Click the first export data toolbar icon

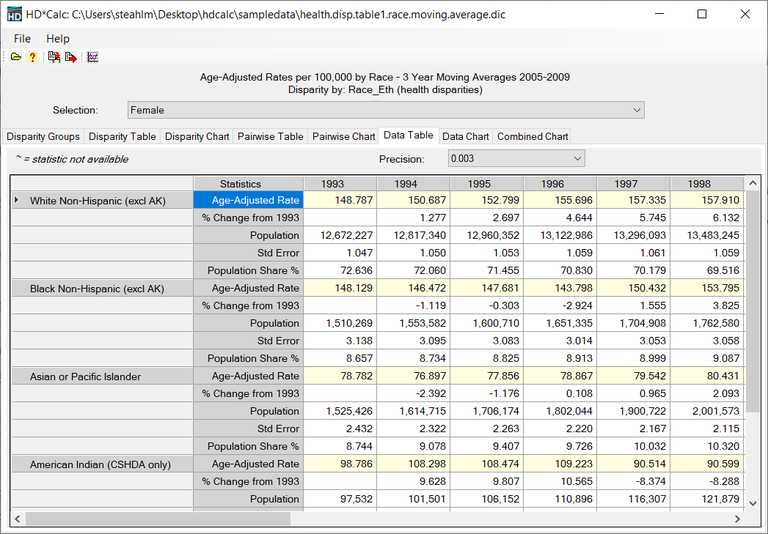[x=54, y=57]
